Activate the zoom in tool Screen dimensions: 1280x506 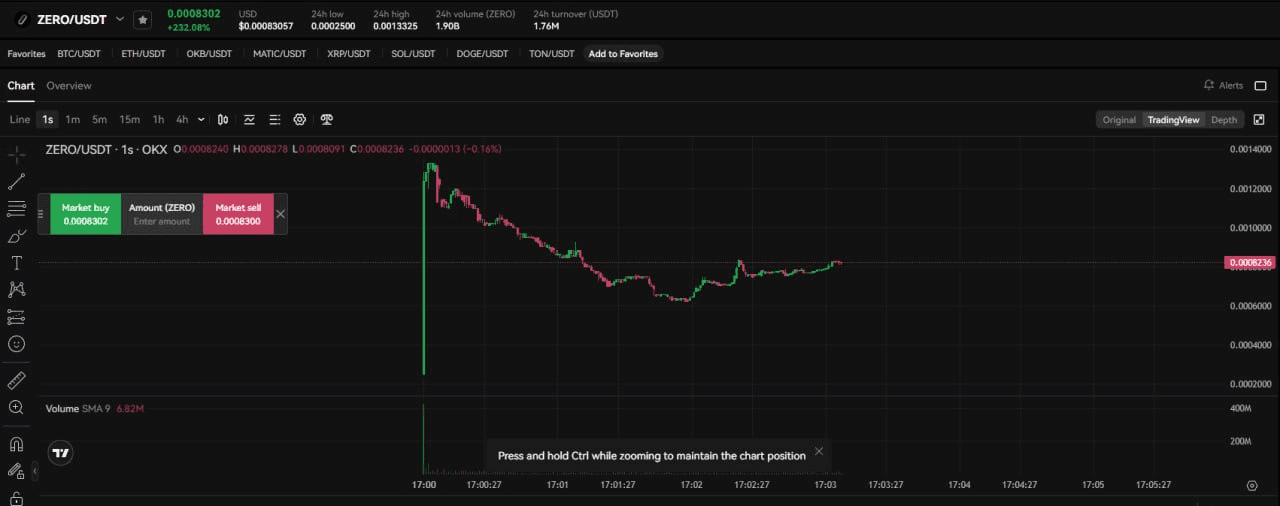point(16,407)
